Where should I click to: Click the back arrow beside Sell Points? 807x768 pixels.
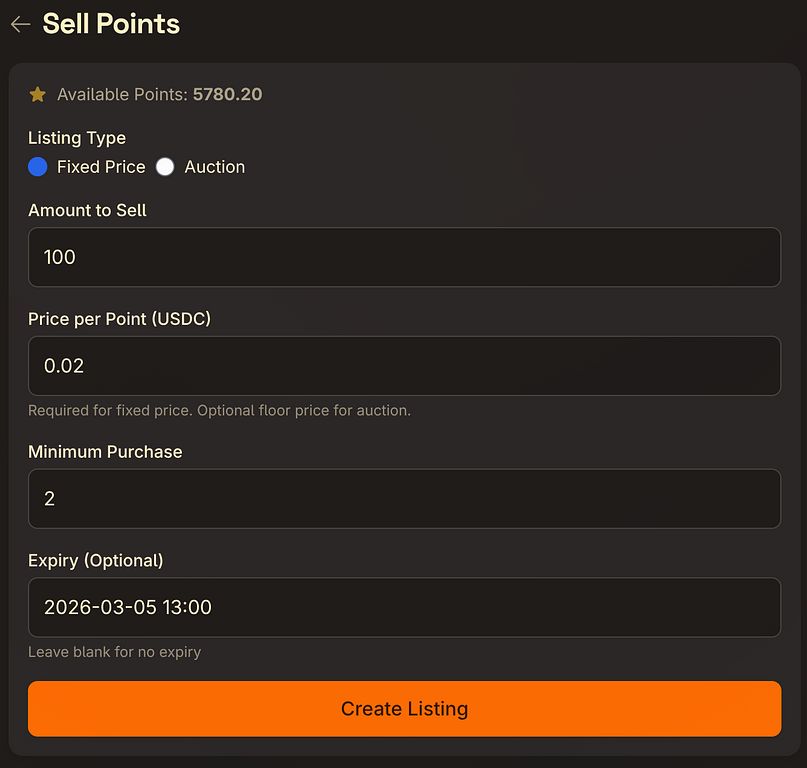point(20,25)
